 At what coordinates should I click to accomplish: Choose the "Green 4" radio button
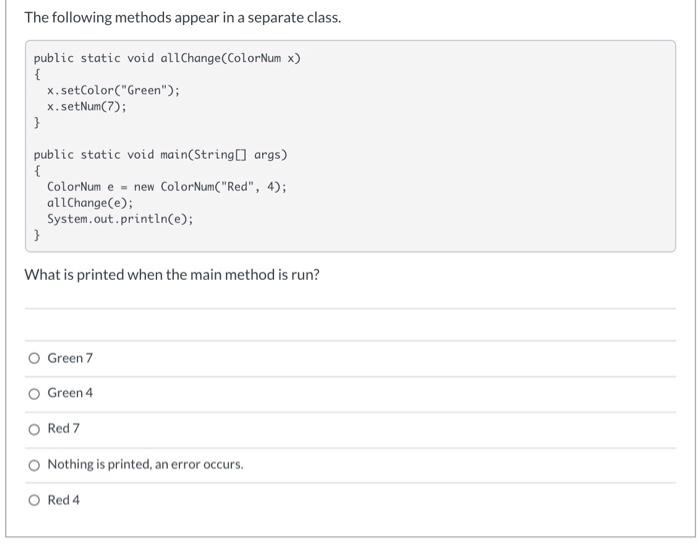click(35, 393)
